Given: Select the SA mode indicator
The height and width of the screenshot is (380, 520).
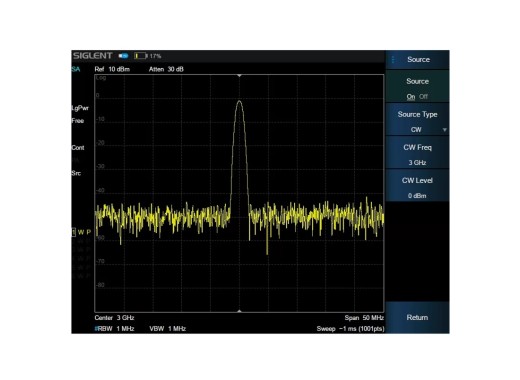Looking at the screenshot, I should coord(76,69).
